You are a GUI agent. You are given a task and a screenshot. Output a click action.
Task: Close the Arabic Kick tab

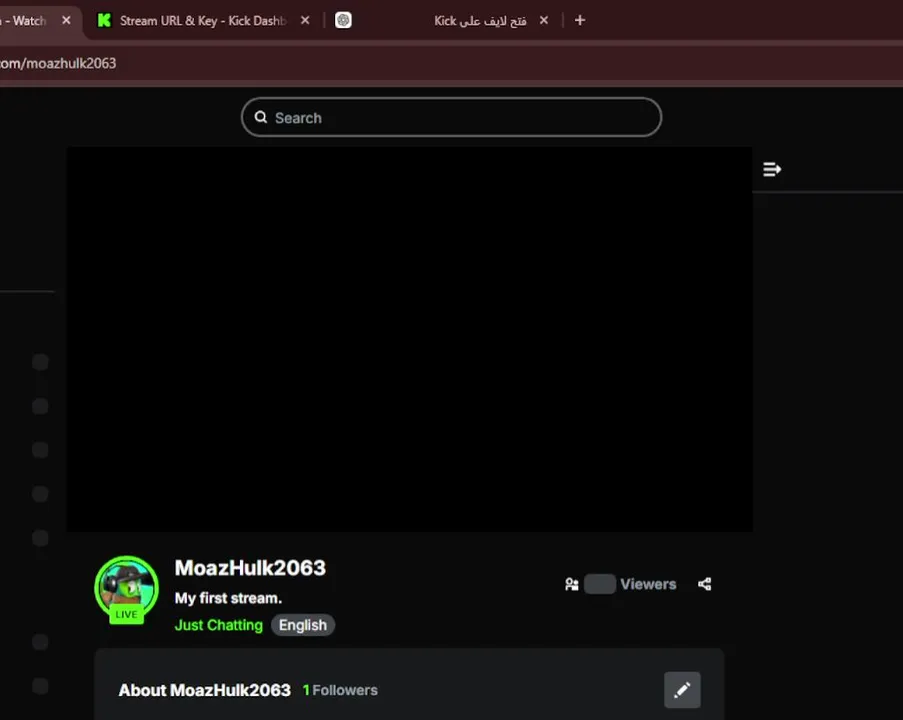pos(544,20)
